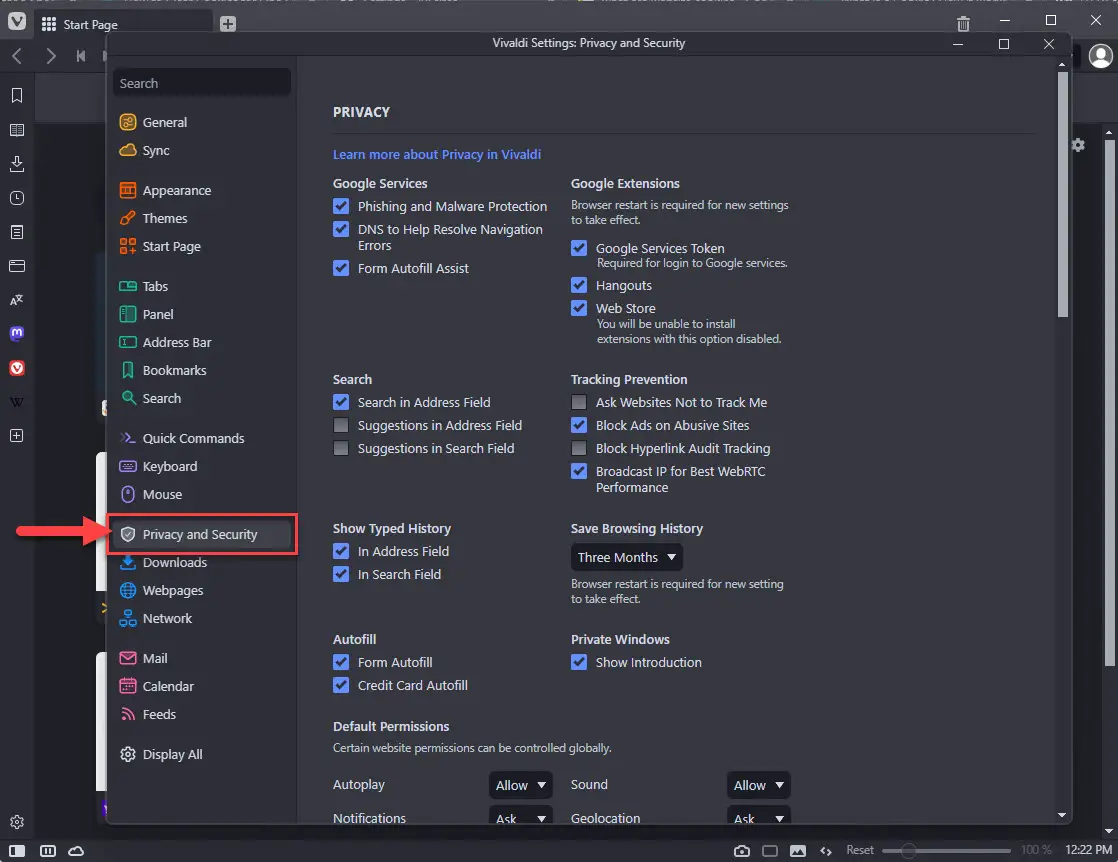The image size is (1118, 862).
Task: Toggle Show Introduction for Private Windows
Action: (x=579, y=662)
